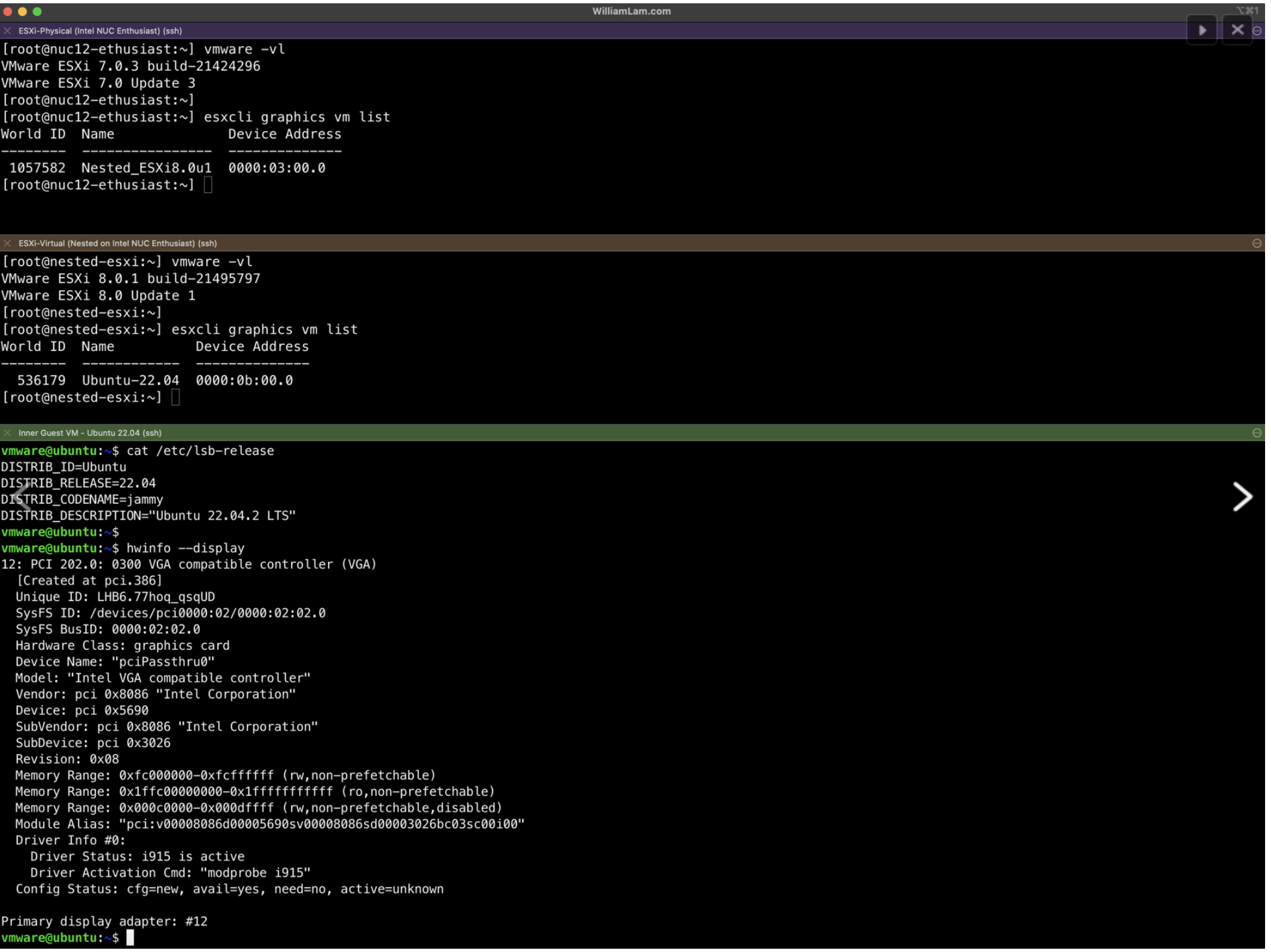1271x952 pixels.
Task: Close the ESXi-Physical pane with its x icon
Action: coord(7,31)
